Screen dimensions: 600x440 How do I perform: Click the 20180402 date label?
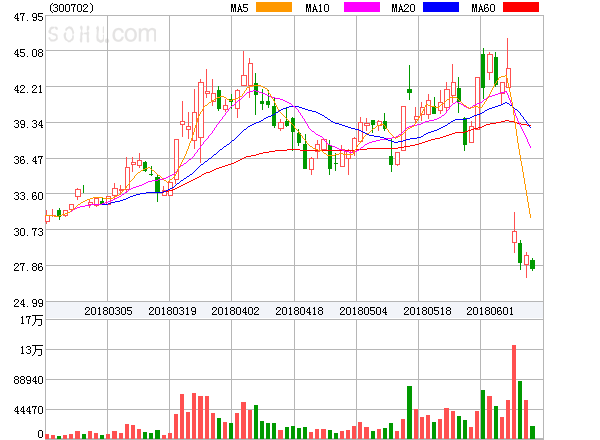[x=235, y=311]
